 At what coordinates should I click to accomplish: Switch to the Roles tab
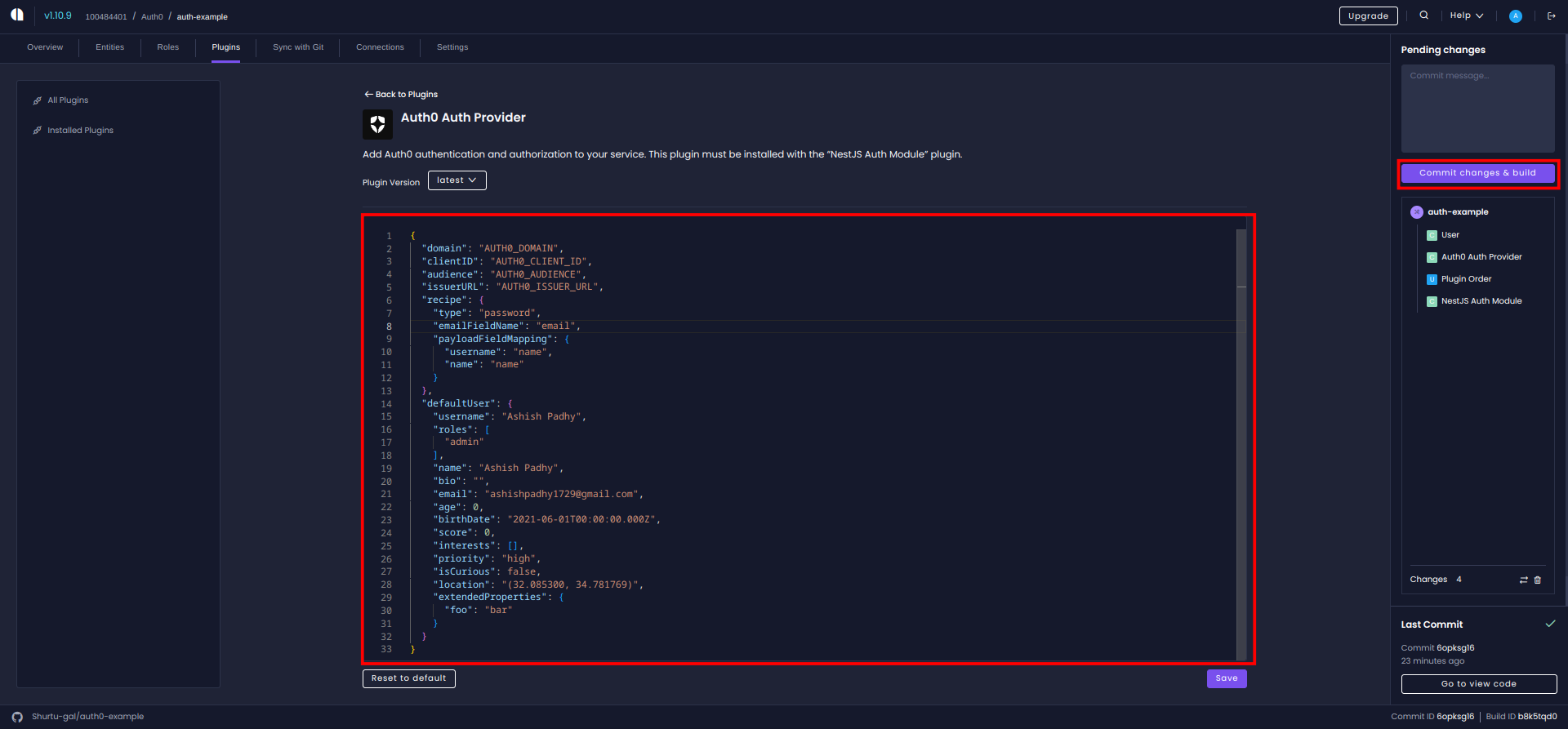pos(168,47)
